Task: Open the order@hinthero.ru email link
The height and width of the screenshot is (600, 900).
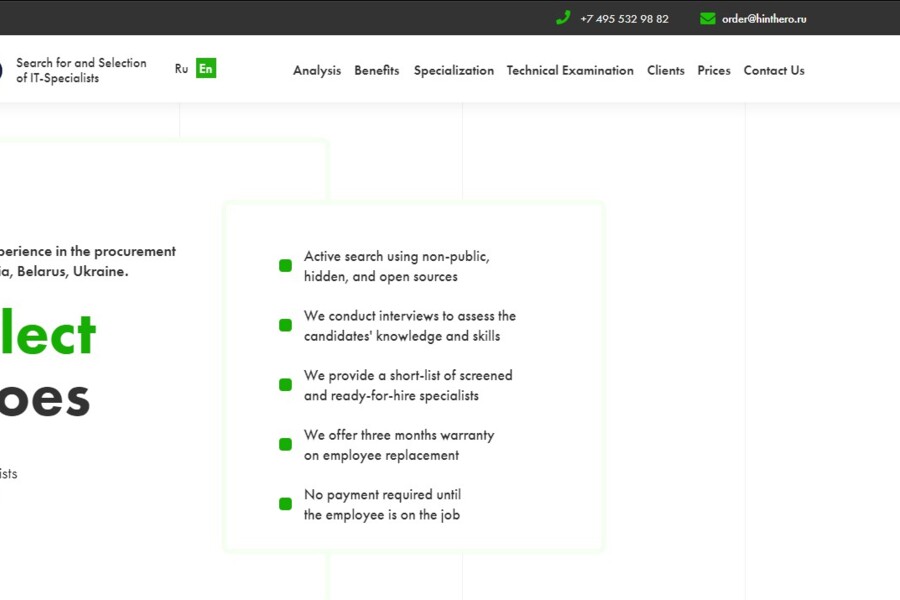Action: click(x=764, y=19)
